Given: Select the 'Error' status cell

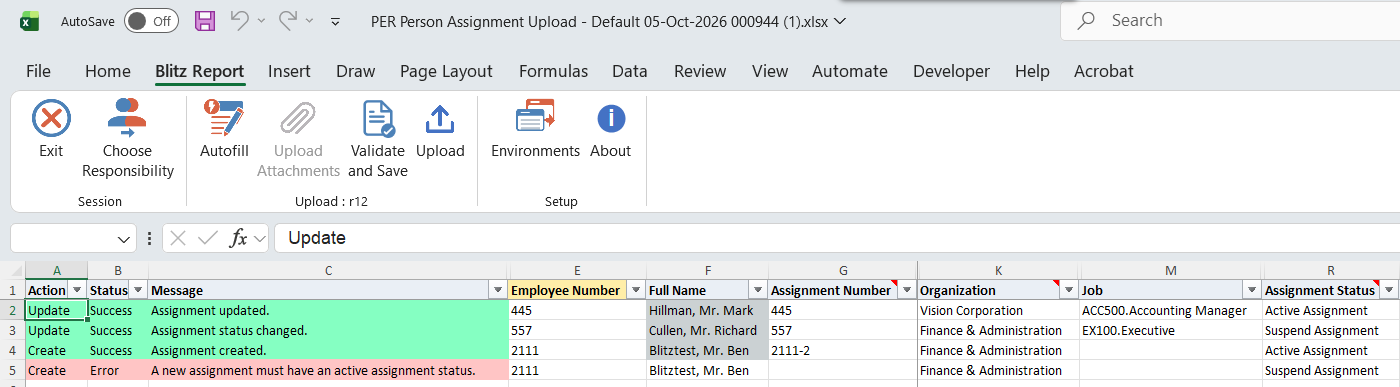Looking at the screenshot, I should pos(118,370).
